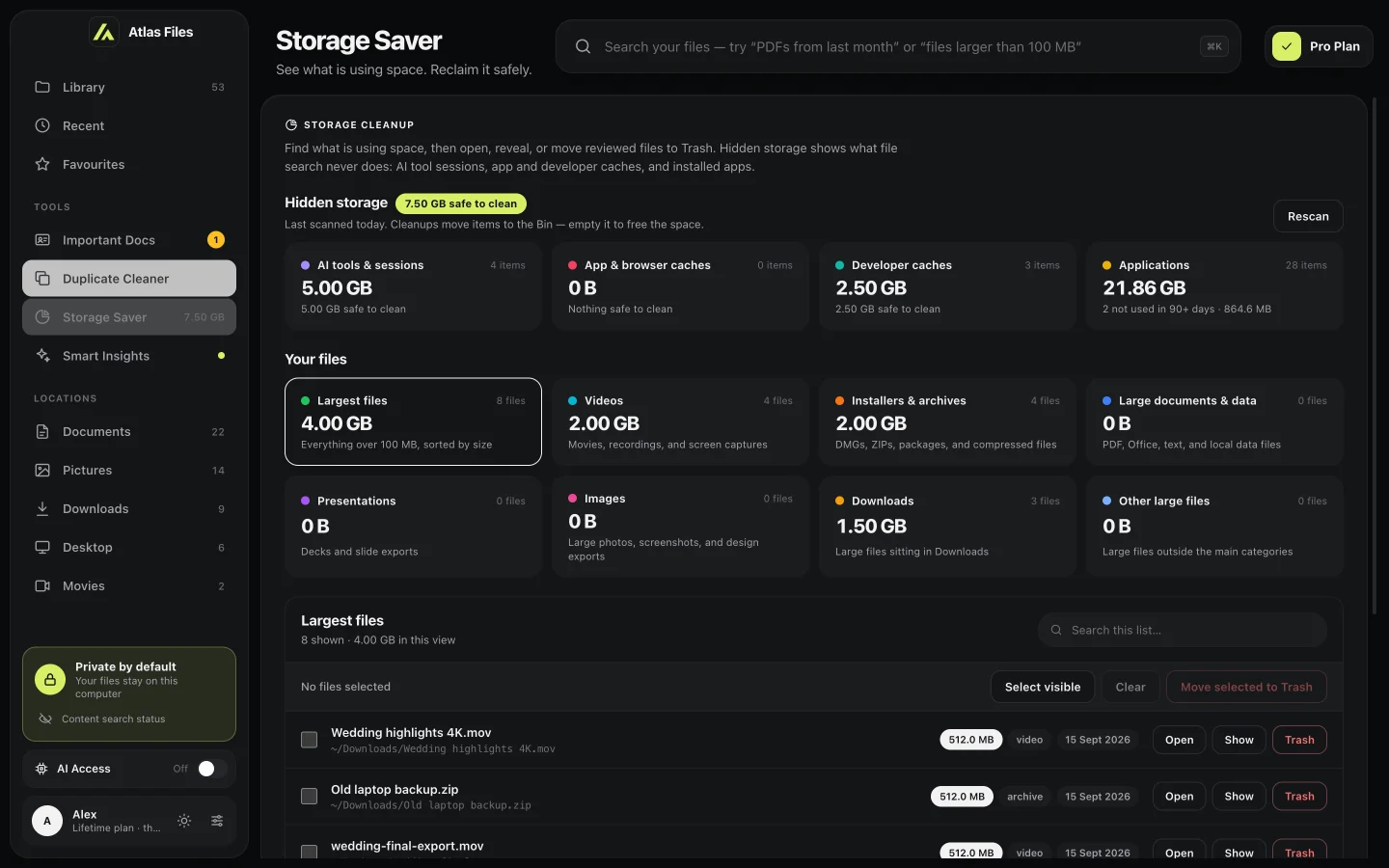Click the Clear selection button

pyautogui.click(x=1130, y=687)
